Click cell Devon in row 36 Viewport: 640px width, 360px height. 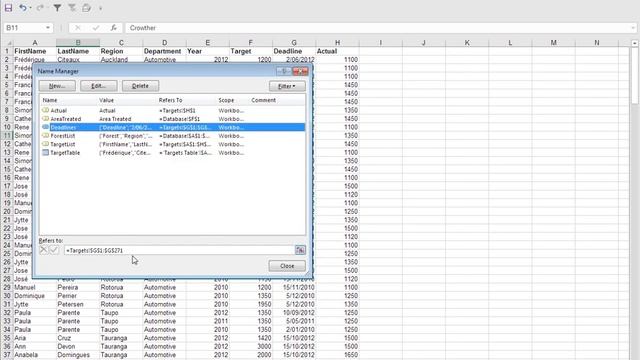click(x=78, y=347)
